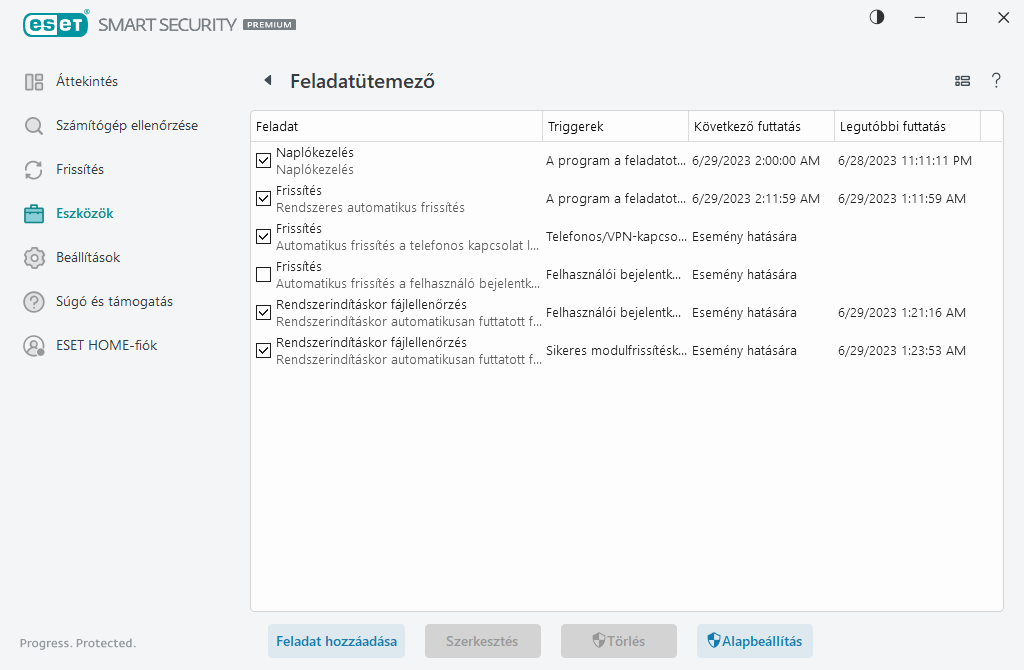Click the list view toggle icon

pyautogui.click(x=962, y=81)
